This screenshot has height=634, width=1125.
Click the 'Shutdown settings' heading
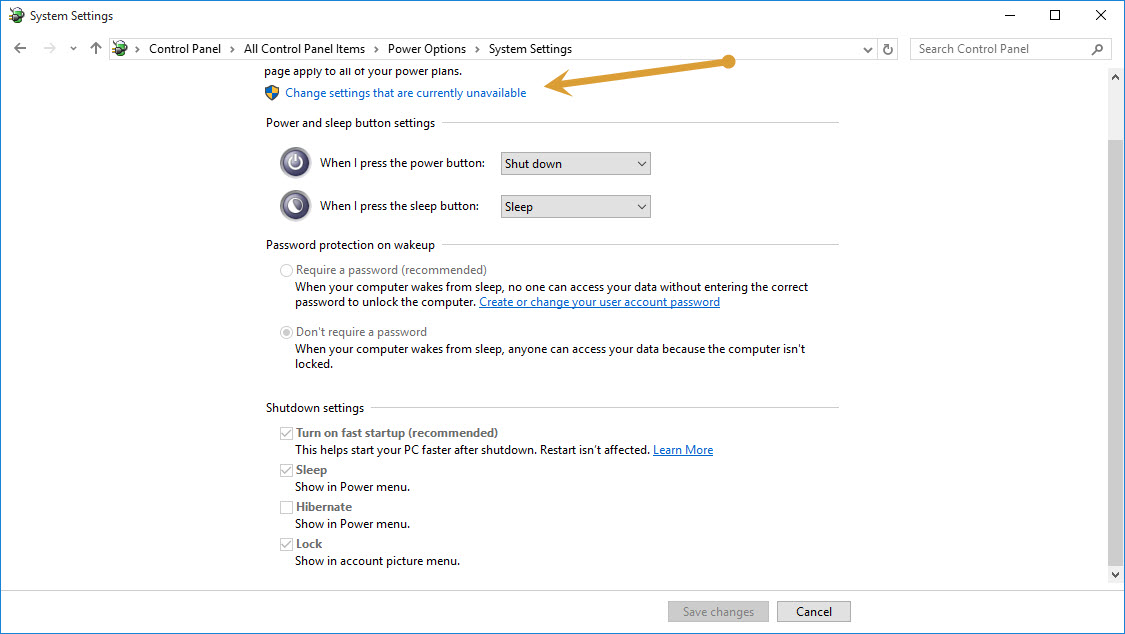pos(315,407)
